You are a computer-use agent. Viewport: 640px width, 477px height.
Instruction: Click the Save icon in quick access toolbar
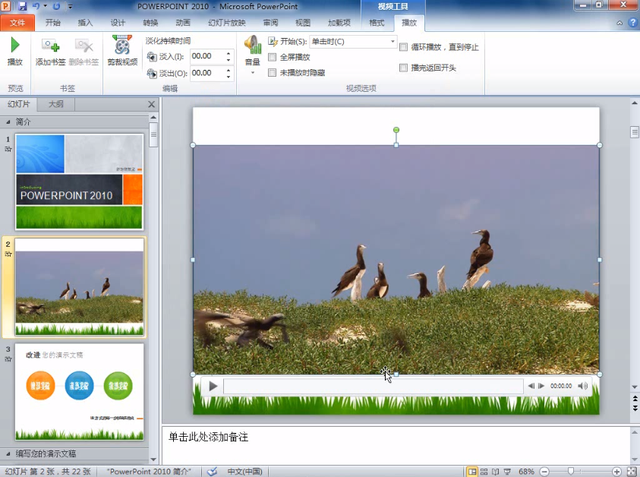point(24,6)
